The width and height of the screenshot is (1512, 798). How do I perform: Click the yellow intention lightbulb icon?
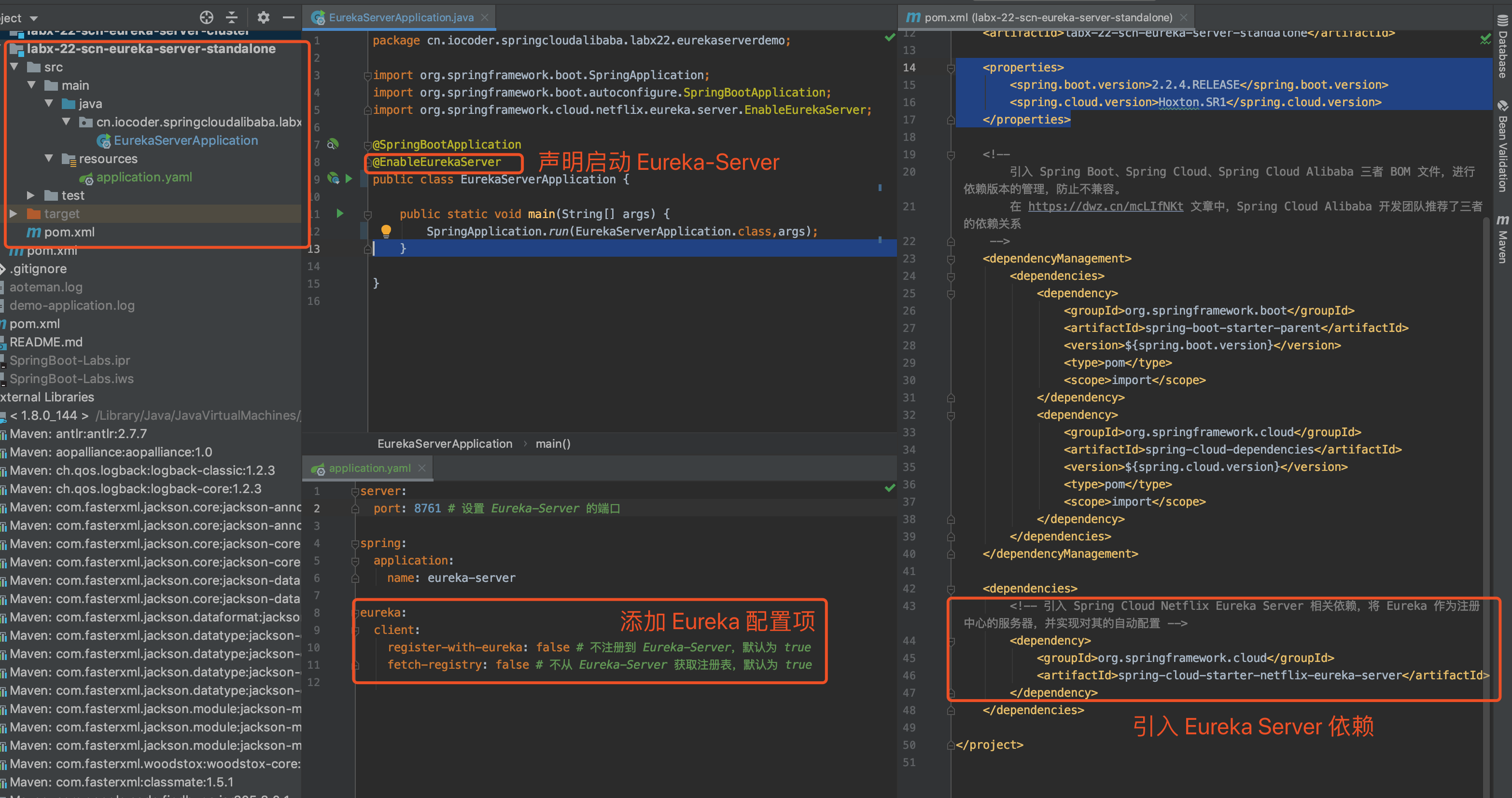pyautogui.click(x=386, y=231)
